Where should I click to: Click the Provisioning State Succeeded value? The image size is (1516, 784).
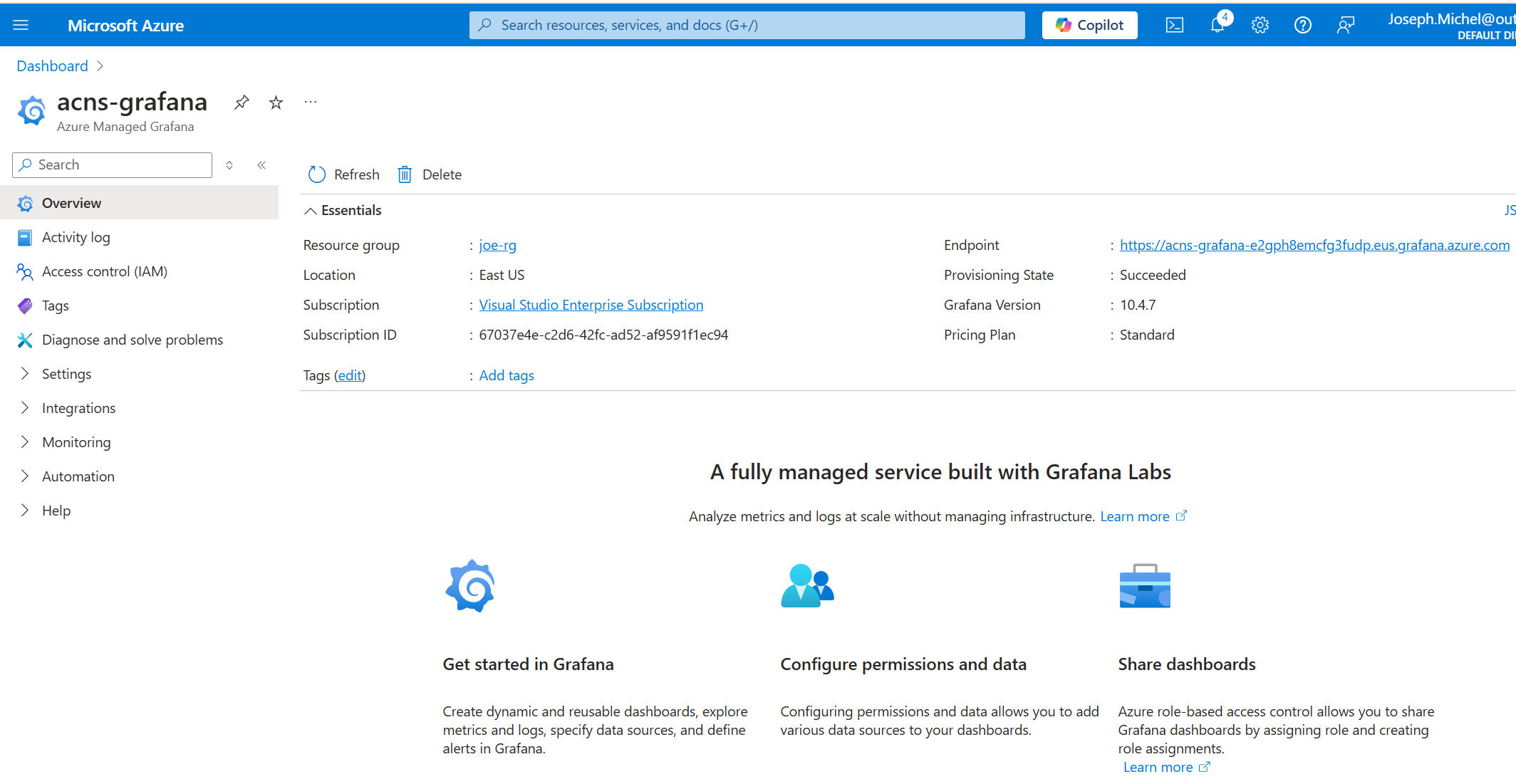point(1153,275)
